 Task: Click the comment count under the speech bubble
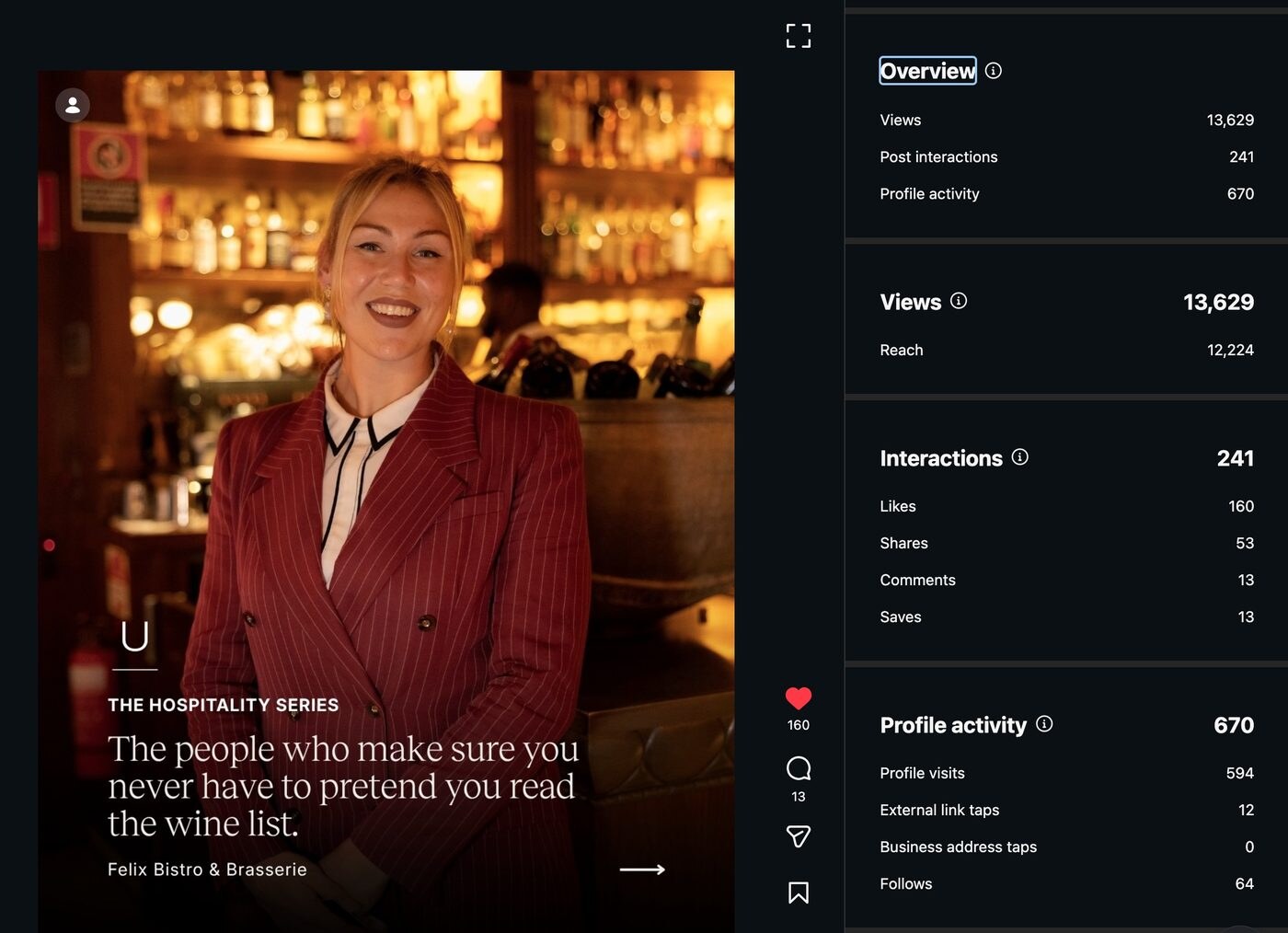click(799, 797)
